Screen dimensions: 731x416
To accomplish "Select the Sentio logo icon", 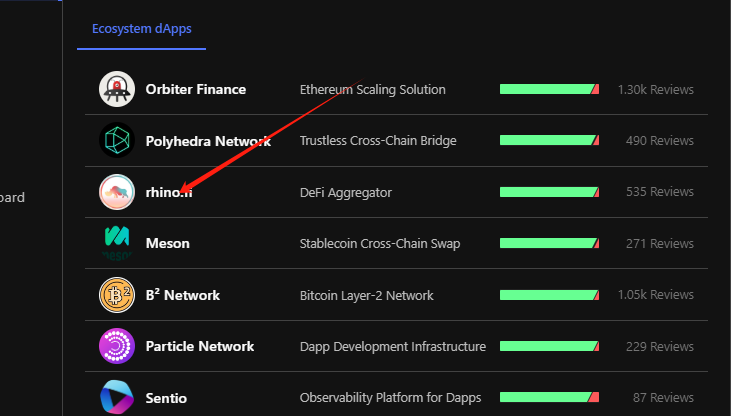I will 117,397.
